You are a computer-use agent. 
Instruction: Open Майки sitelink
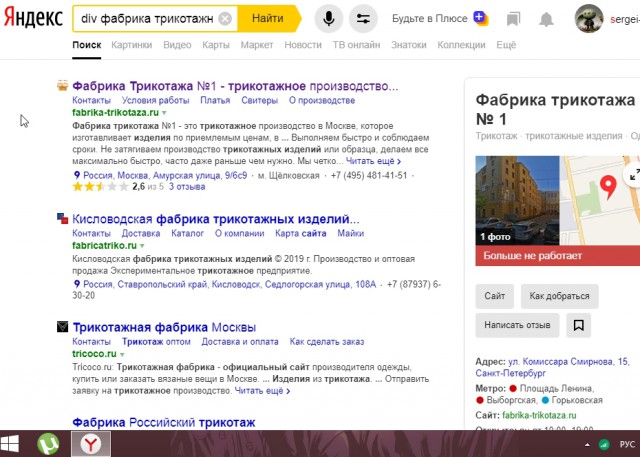point(351,233)
